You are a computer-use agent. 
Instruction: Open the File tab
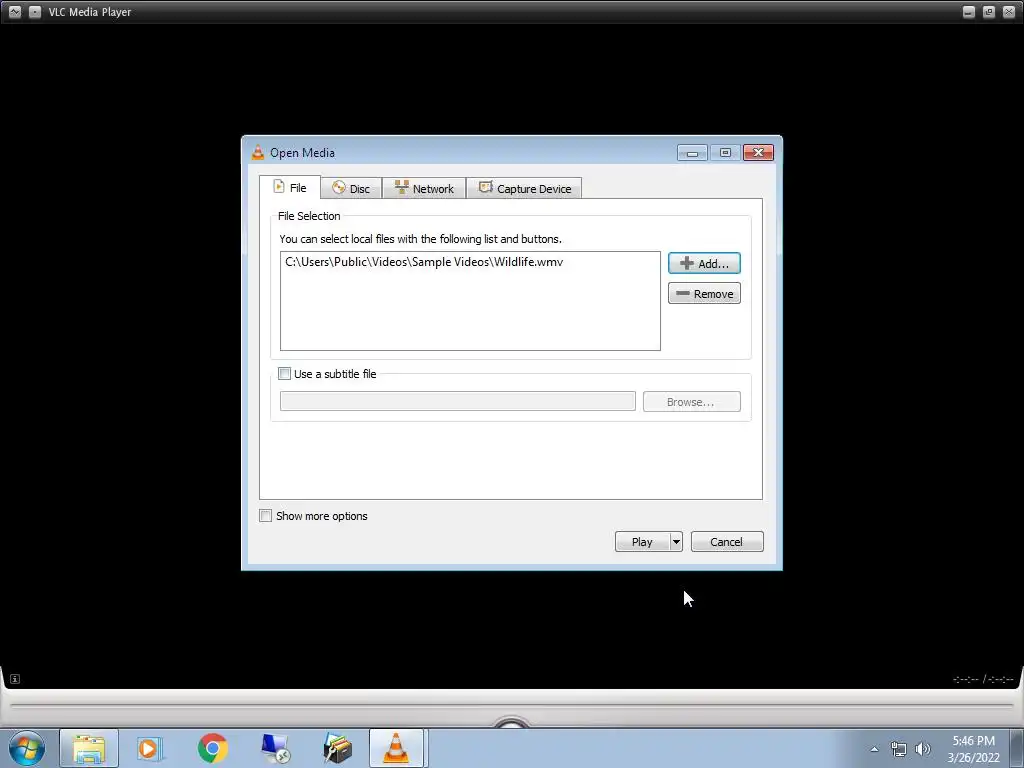click(x=290, y=187)
